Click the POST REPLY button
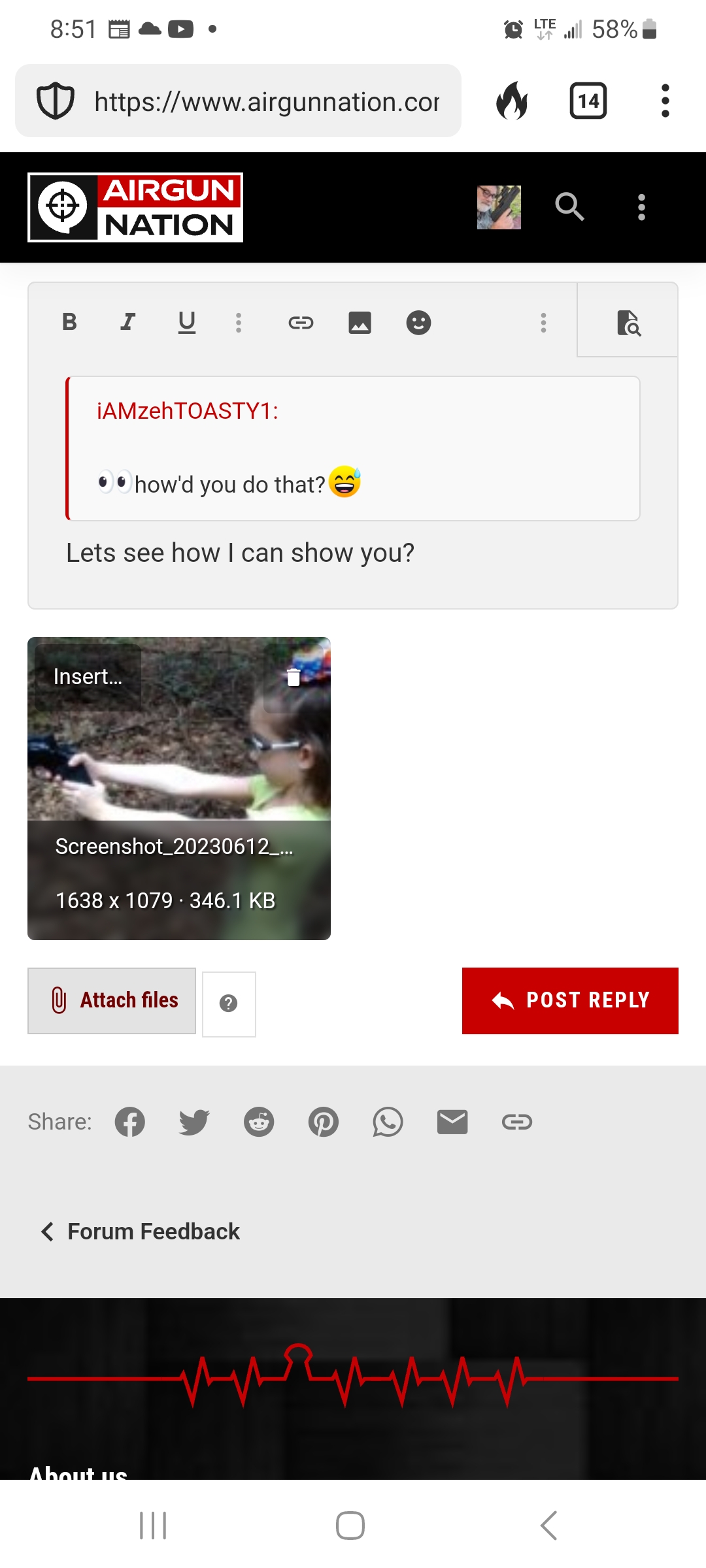This screenshot has width=706, height=1568. point(570,1000)
